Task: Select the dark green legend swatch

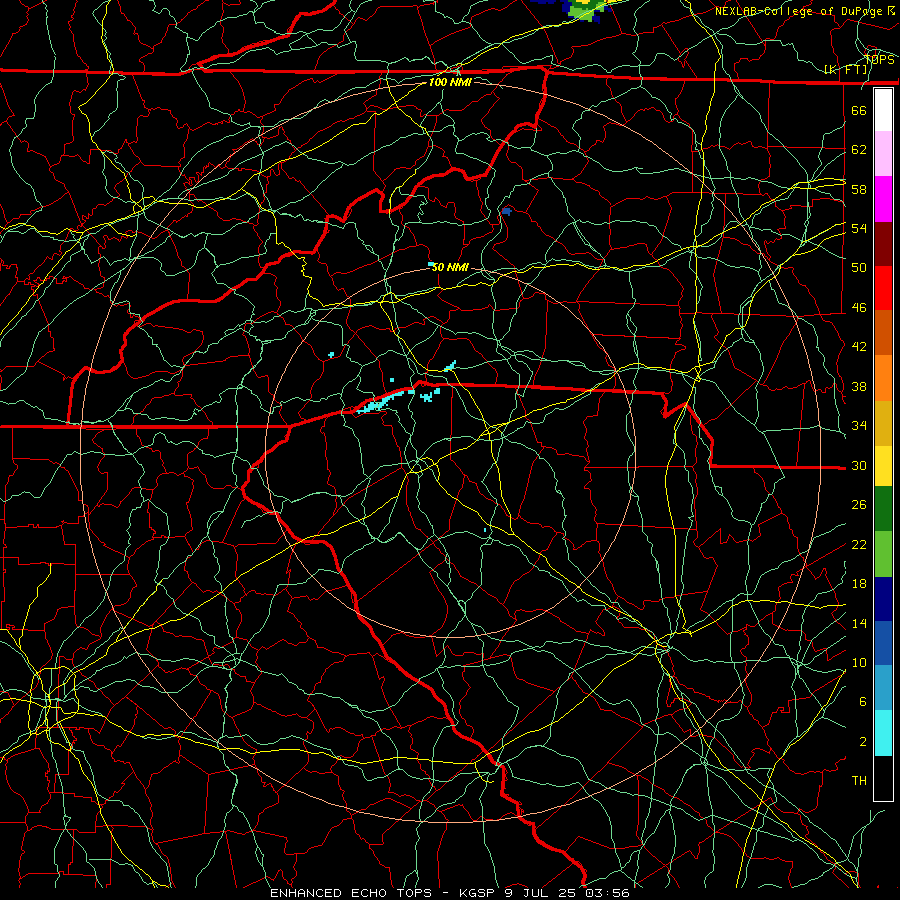Action: pos(883,509)
